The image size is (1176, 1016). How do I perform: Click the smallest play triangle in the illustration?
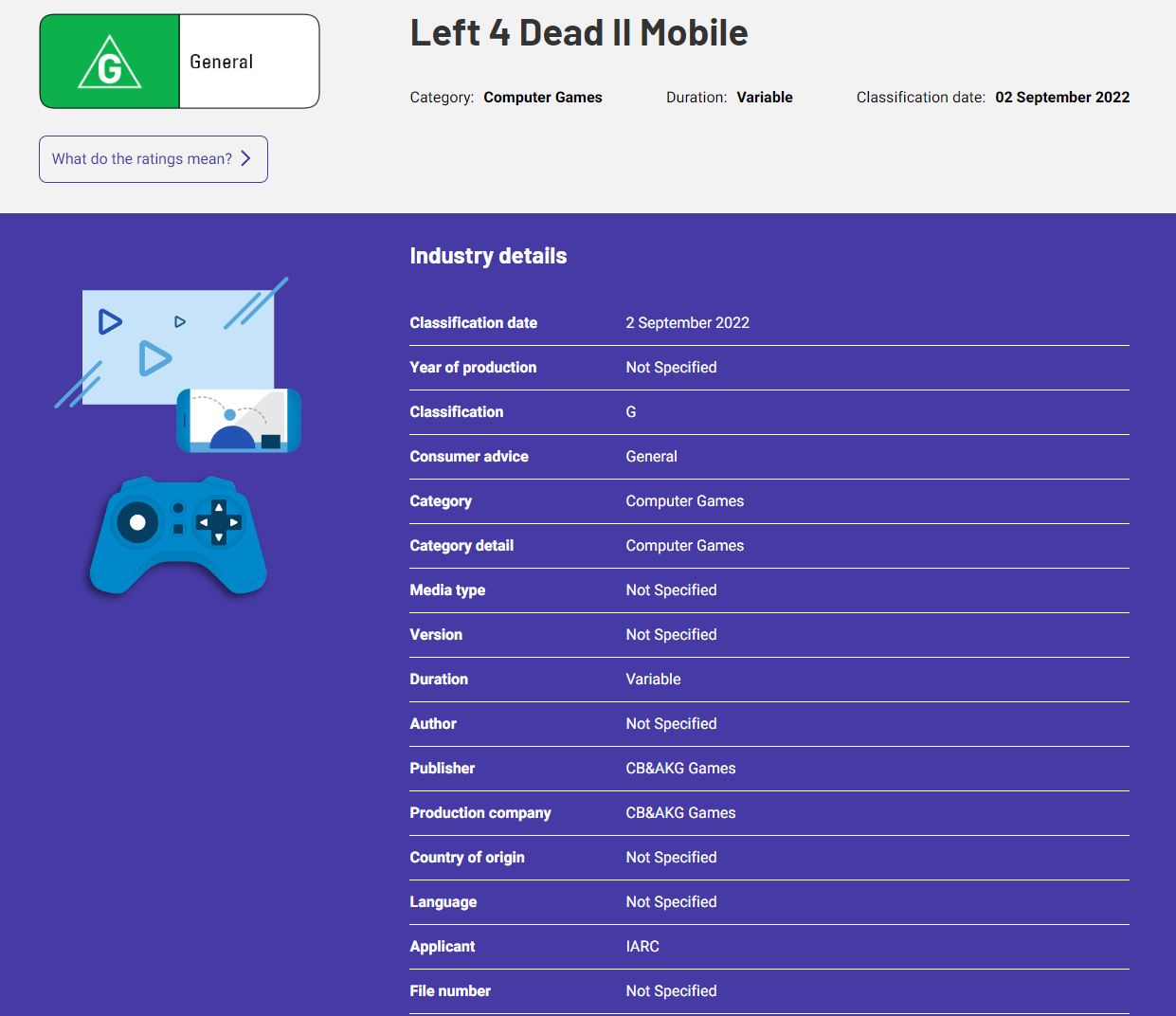pos(180,322)
